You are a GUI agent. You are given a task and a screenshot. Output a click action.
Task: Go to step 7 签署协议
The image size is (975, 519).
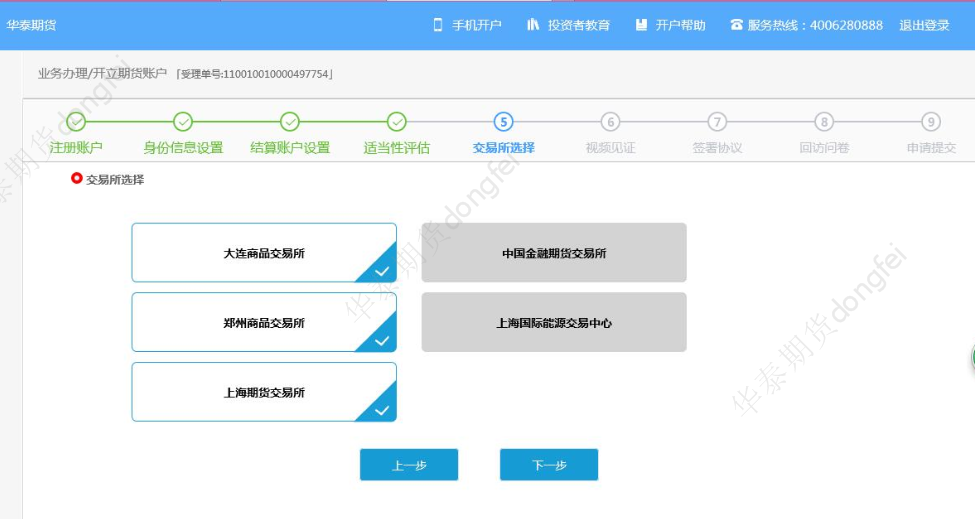(717, 123)
